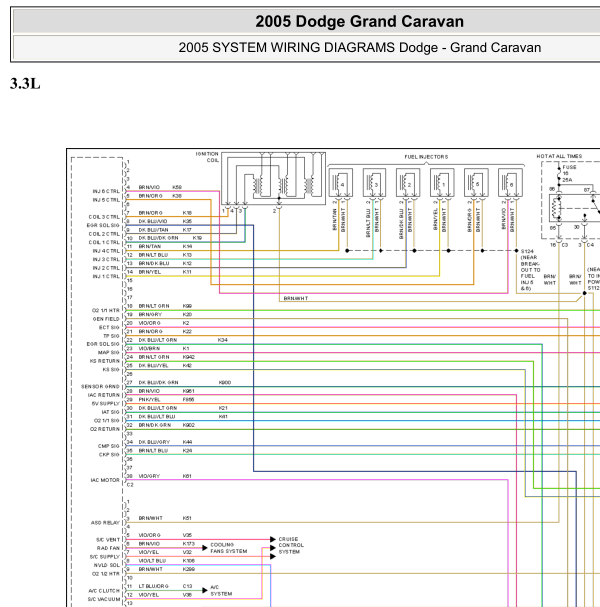
Task: Click the '2005 Dodge Grand Caravan' title
Action: pos(359,21)
